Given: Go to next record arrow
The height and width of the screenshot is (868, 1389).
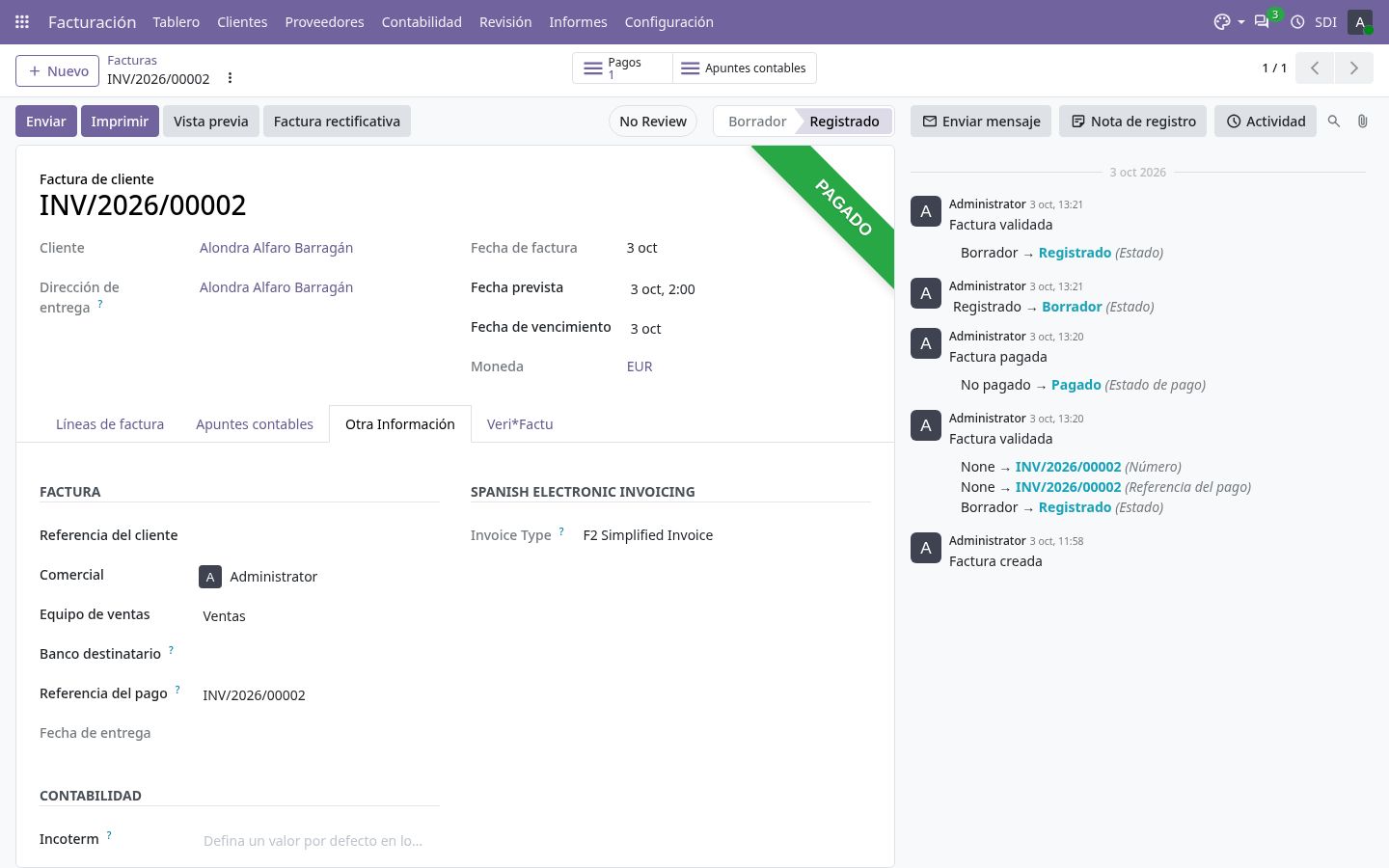Looking at the screenshot, I should pyautogui.click(x=1353, y=68).
